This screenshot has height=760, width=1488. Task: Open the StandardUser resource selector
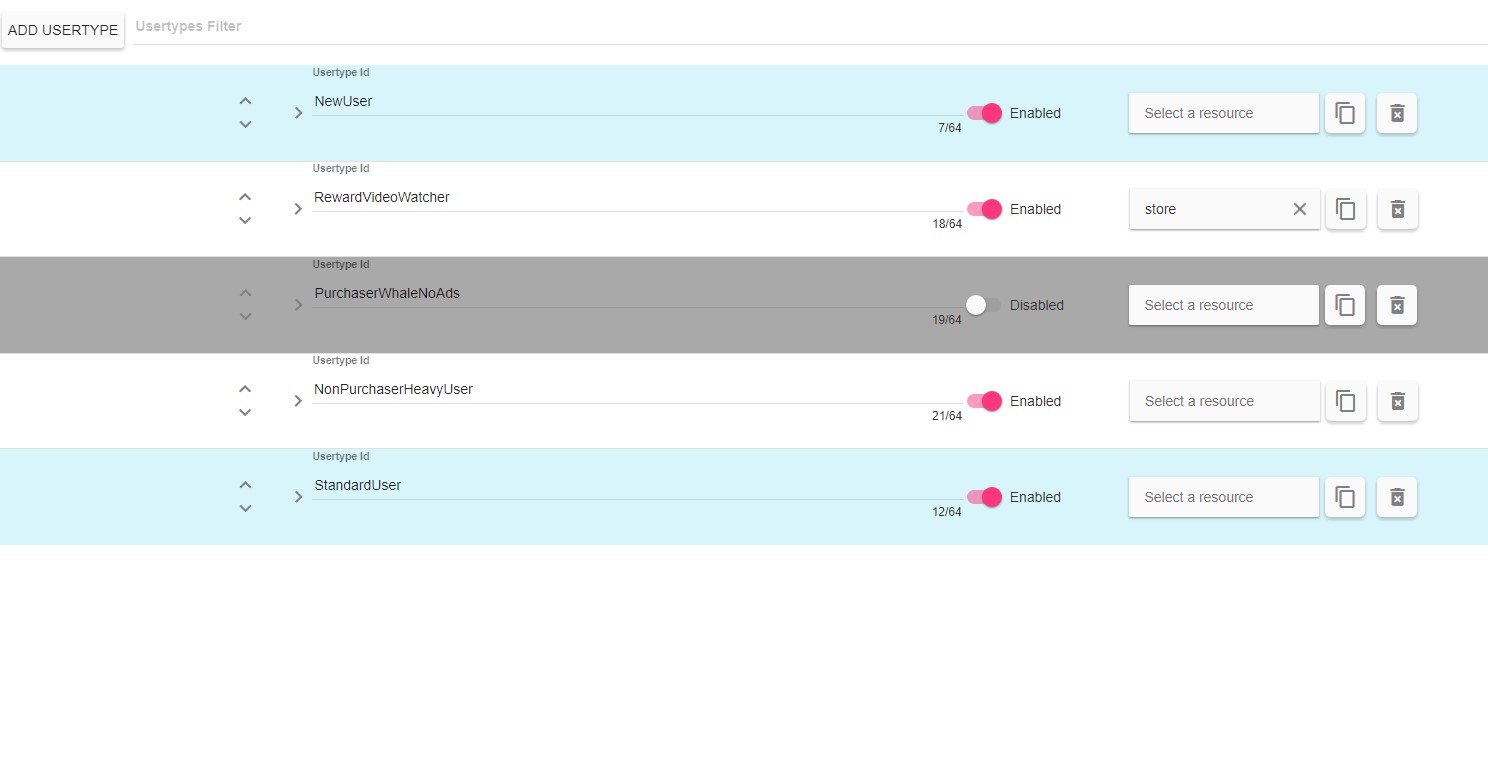click(x=1223, y=497)
